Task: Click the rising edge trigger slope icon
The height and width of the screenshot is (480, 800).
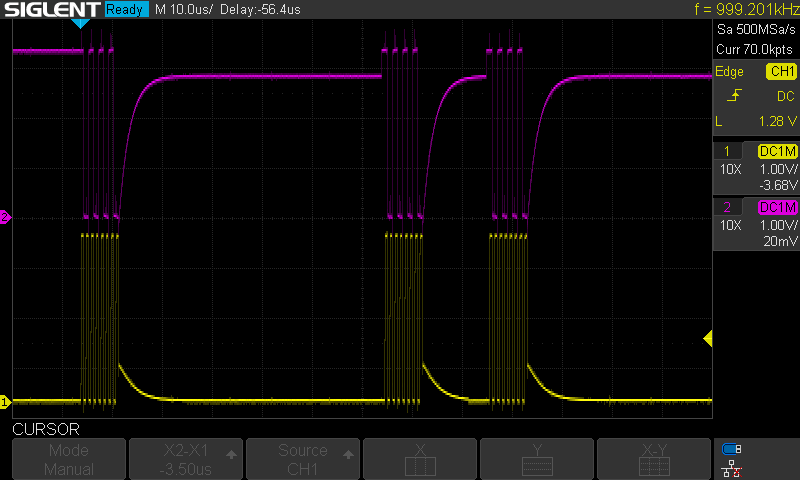Action: [734, 95]
